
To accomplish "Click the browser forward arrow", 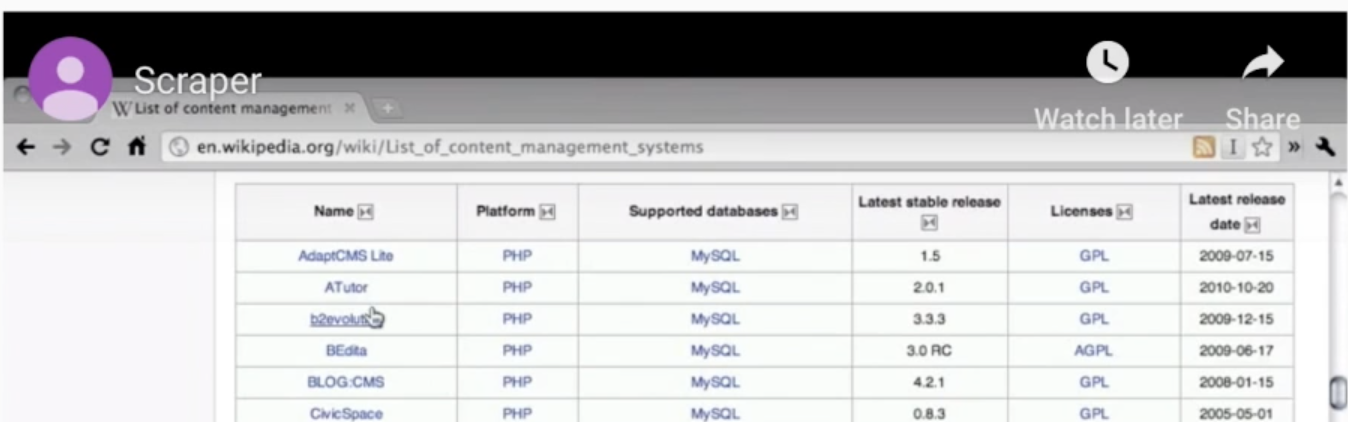I will [62, 147].
